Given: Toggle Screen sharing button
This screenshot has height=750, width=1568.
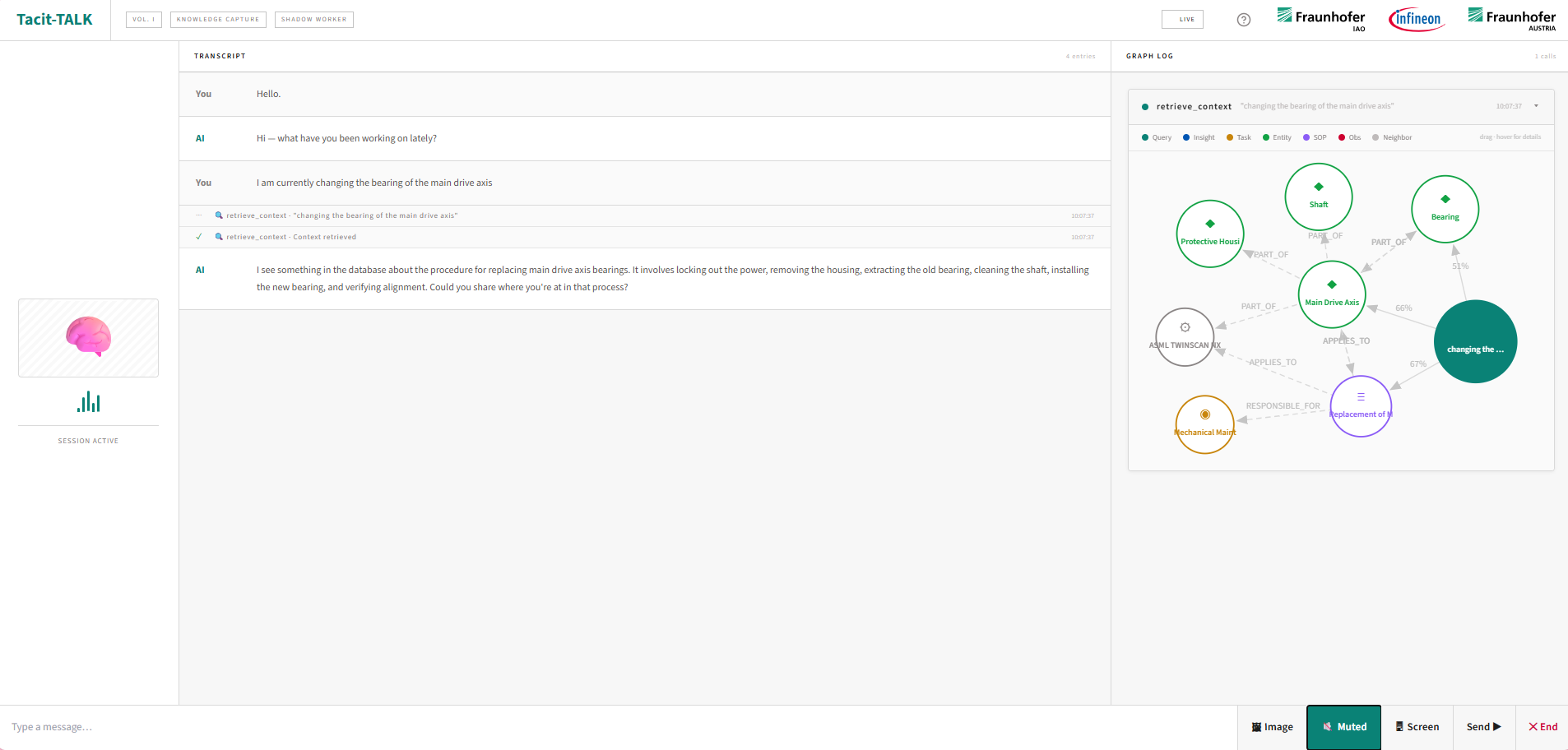Looking at the screenshot, I should pyautogui.click(x=1417, y=727).
